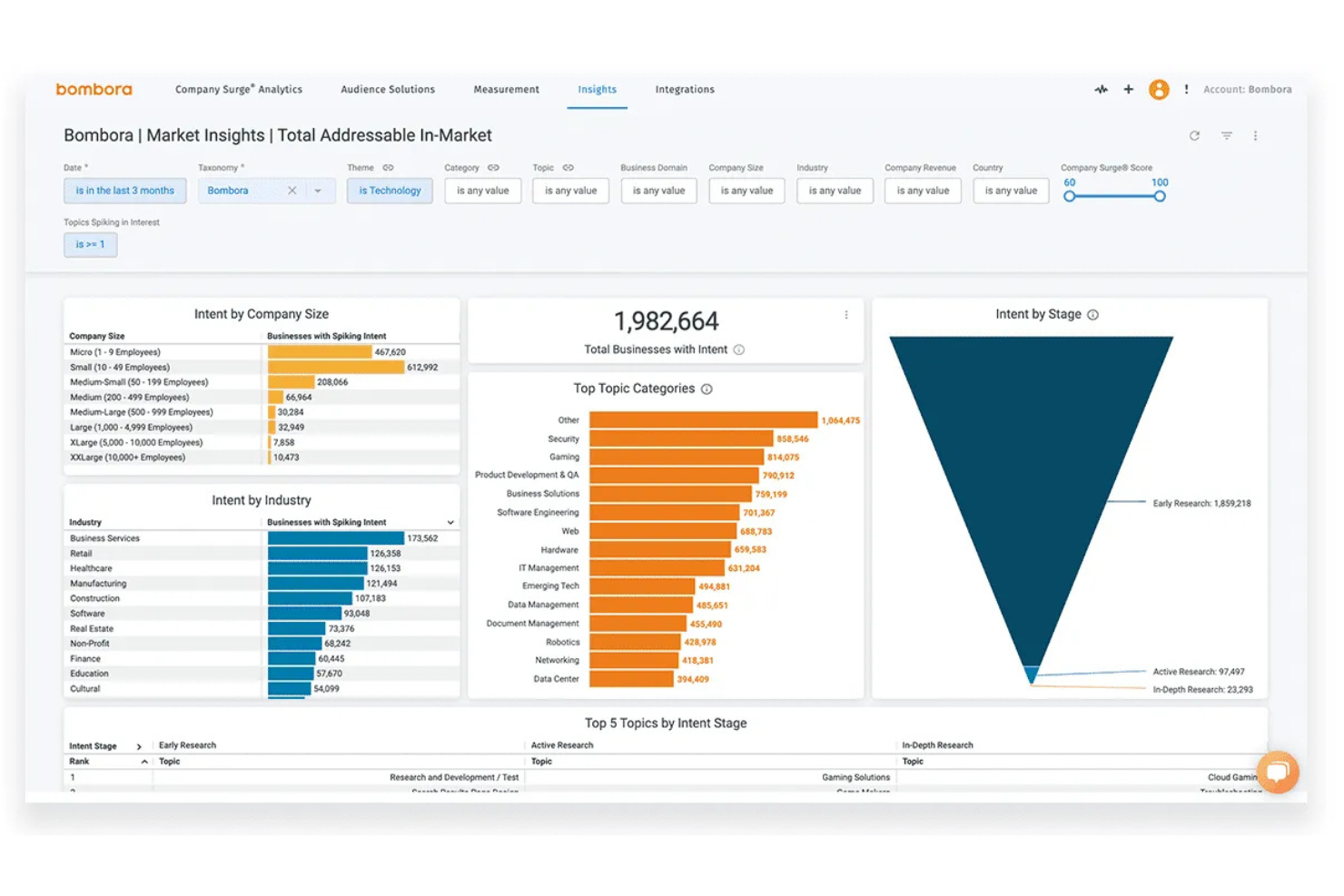Open the dashboard three-dot menu
This screenshot has height=896, width=1344.
point(1255,135)
